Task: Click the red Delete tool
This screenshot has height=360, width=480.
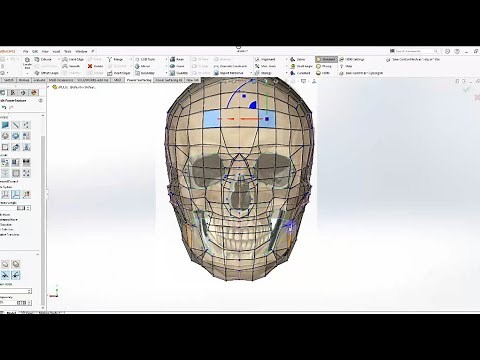Action: point(95,66)
